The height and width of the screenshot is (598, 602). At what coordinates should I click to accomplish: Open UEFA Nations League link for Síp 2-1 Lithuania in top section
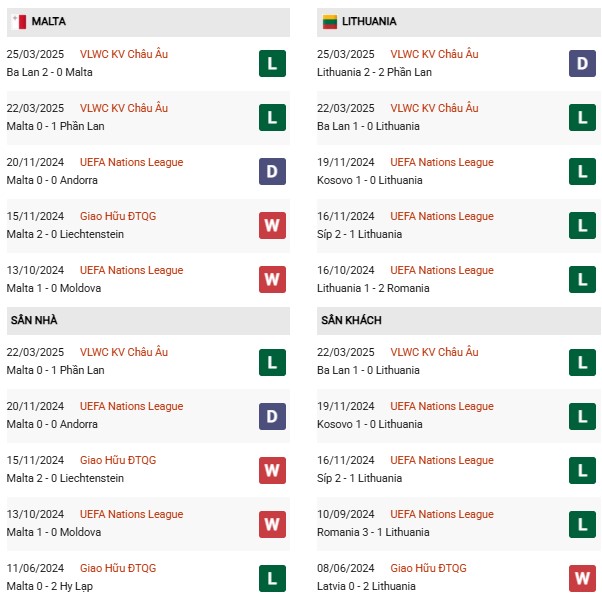coord(442,216)
